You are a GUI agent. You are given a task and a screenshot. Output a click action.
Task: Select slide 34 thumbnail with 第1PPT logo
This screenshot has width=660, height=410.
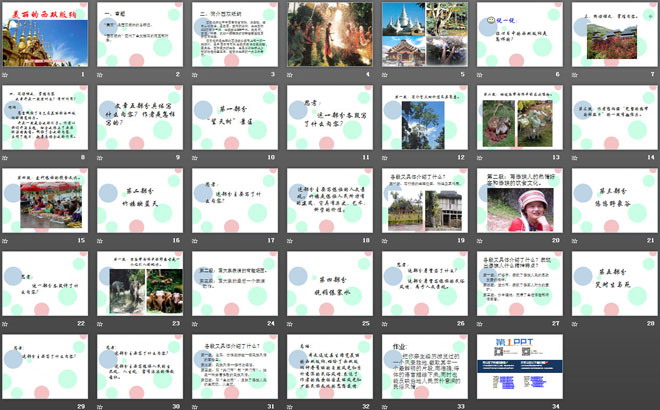click(x=520, y=366)
